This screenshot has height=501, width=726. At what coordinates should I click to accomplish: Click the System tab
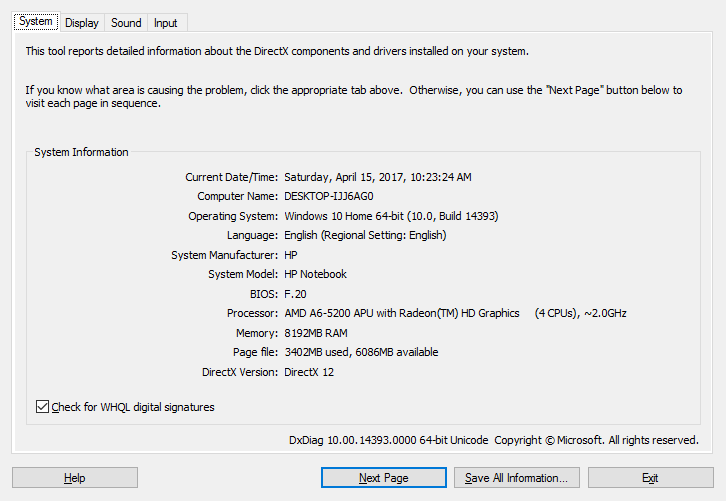coord(35,22)
